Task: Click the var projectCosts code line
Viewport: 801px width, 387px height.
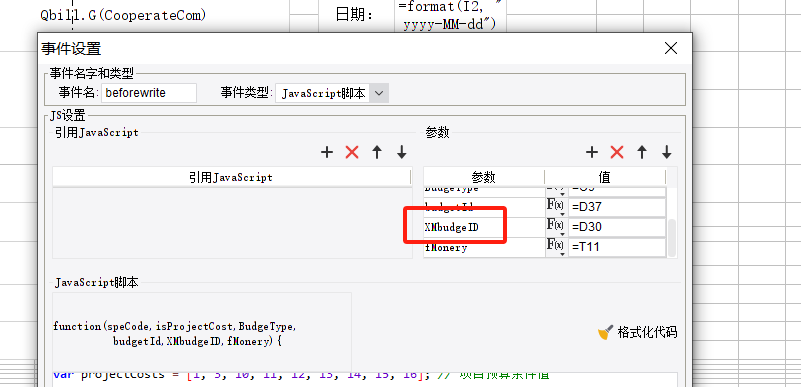Action: click(301, 375)
